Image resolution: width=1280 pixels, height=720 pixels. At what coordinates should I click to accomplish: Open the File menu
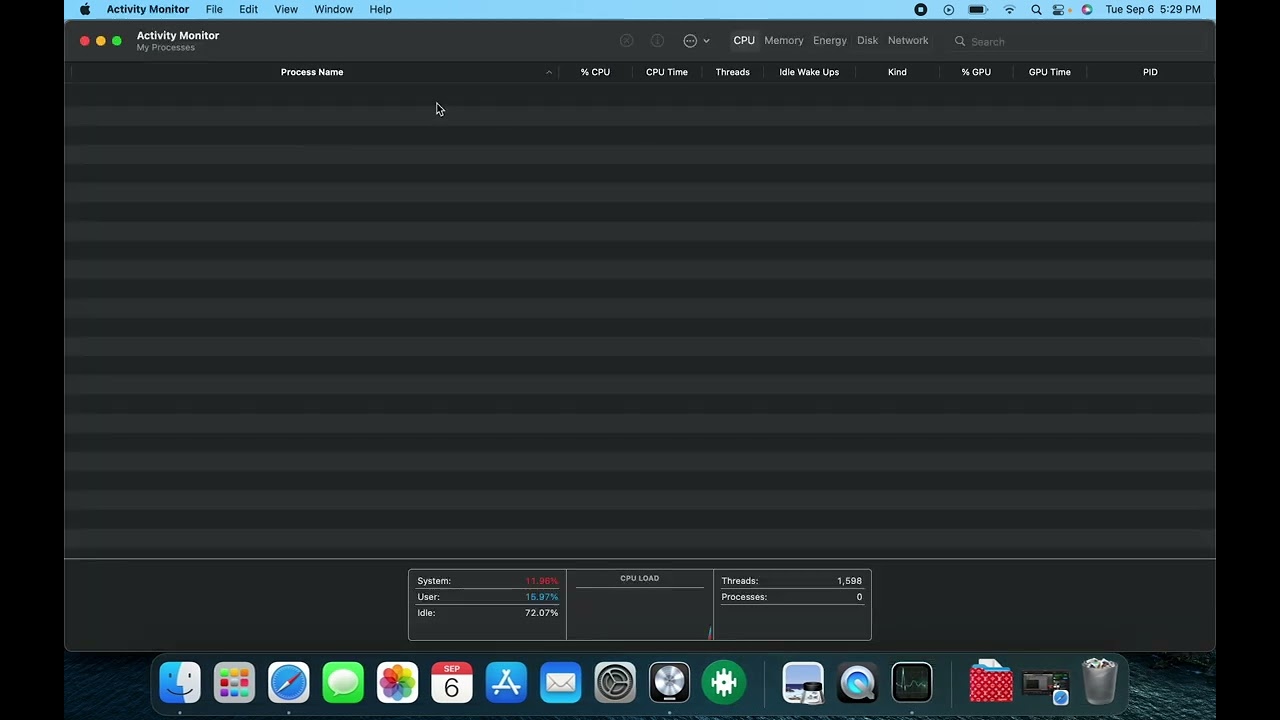point(214,9)
